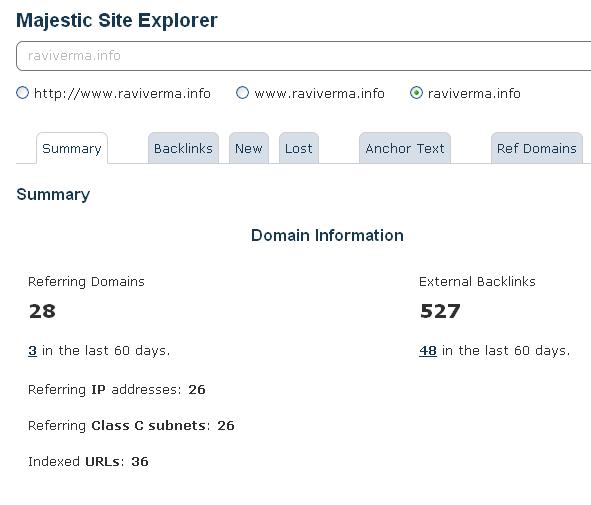591x505 pixels.
Task: Click the Indexed URLs value 36
Action: point(140,461)
